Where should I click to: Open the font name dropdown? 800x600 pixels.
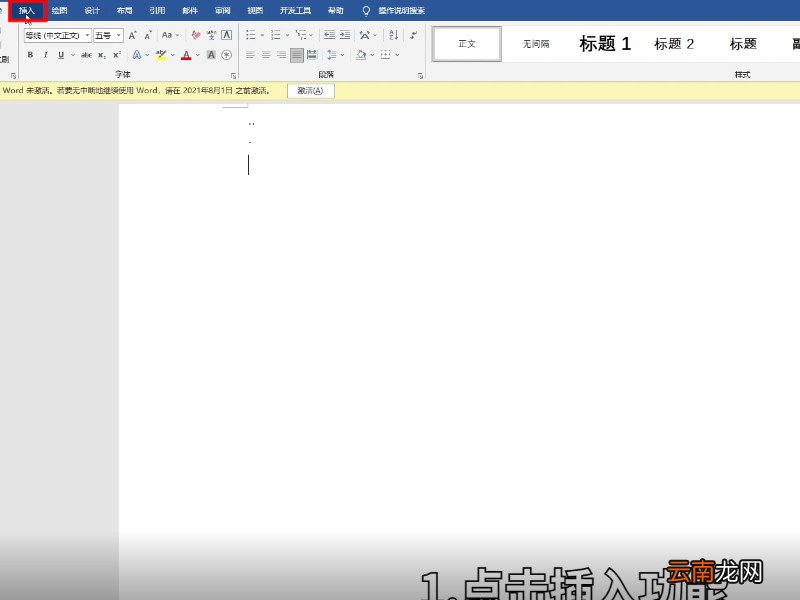click(88, 36)
